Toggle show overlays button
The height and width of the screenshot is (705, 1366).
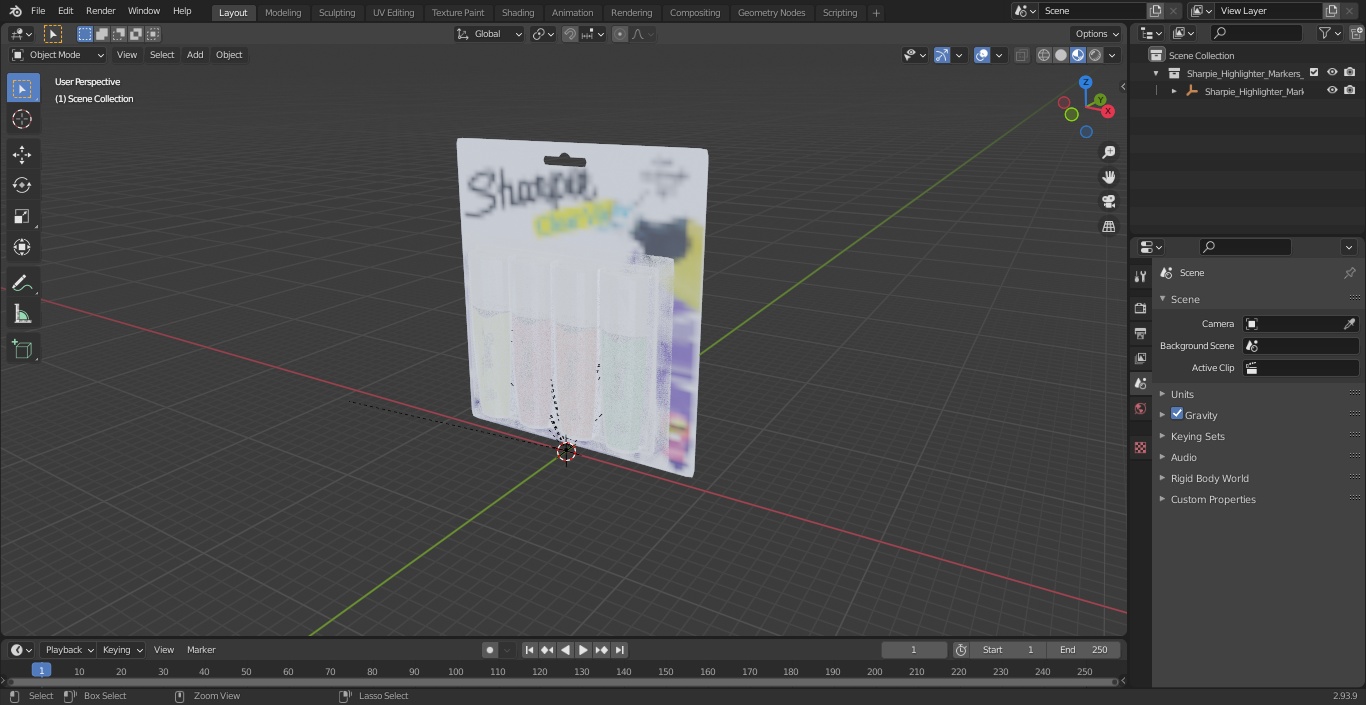982,55
